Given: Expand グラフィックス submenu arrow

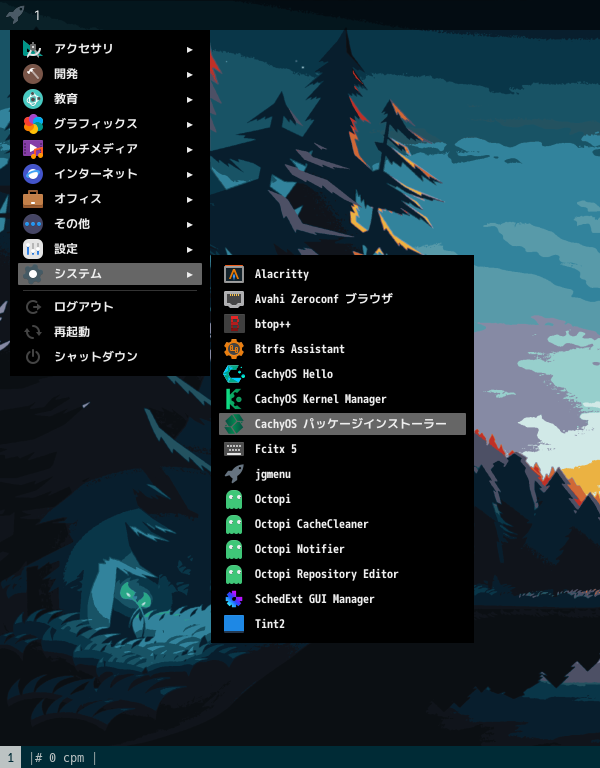Looking at the screenshot, I should click(x=190, y=124).
